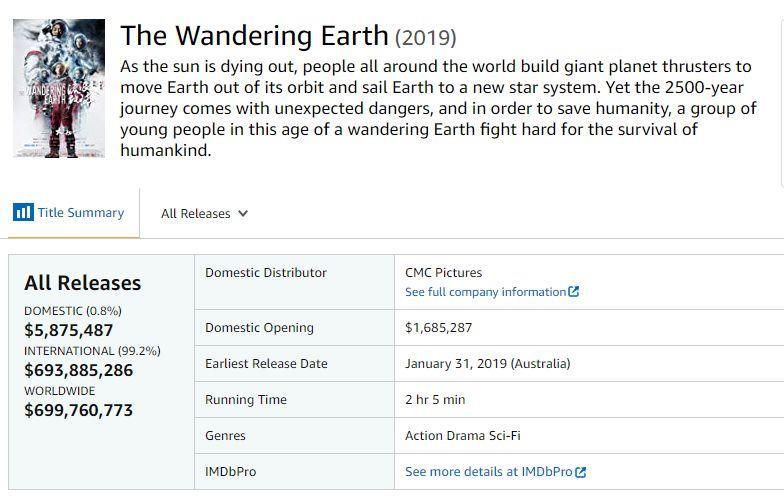Click the worldwide gross $699,760,773 figure

click(x=78, y=410)
